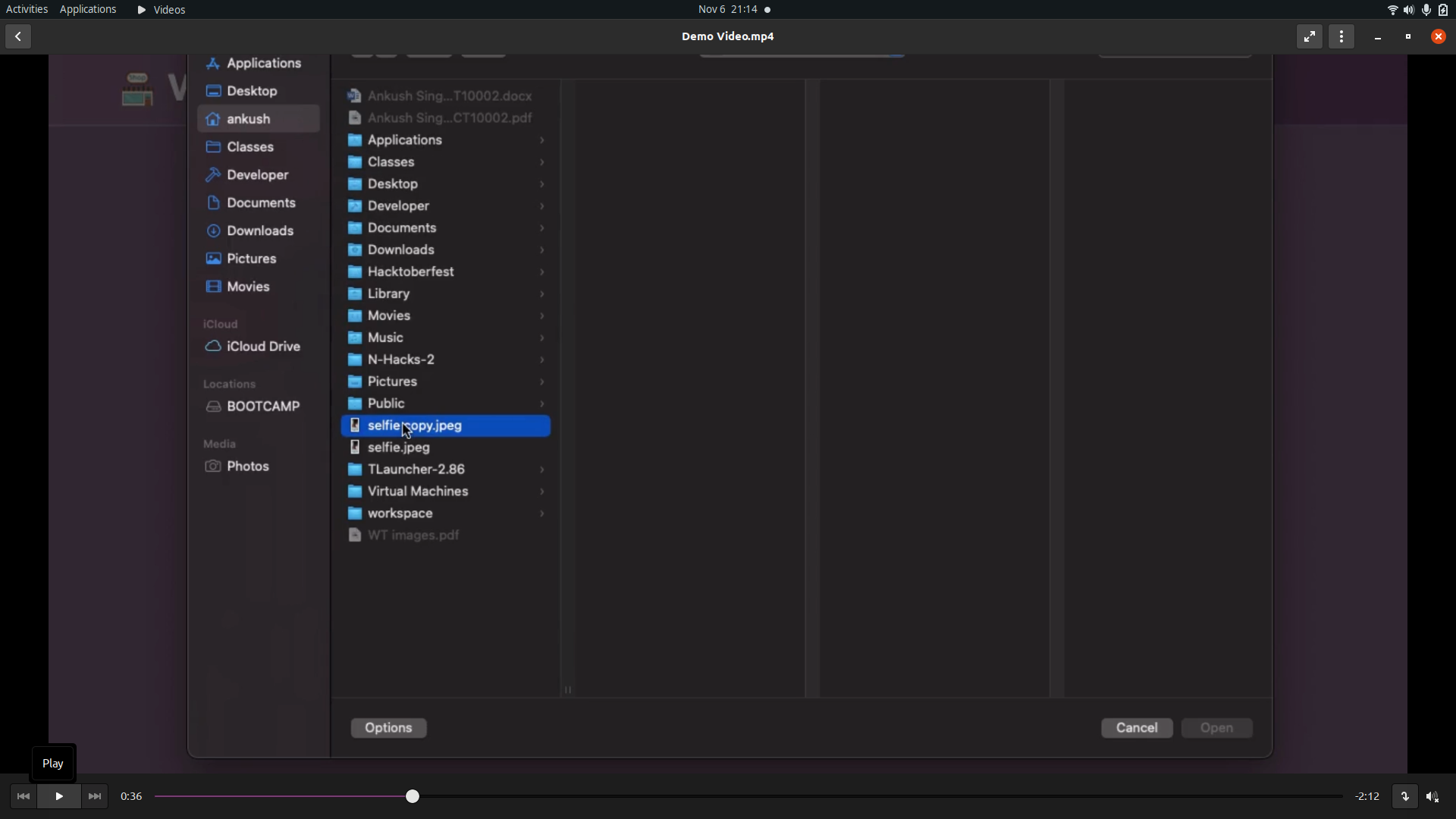Open the Activities overview

[27, 10]
